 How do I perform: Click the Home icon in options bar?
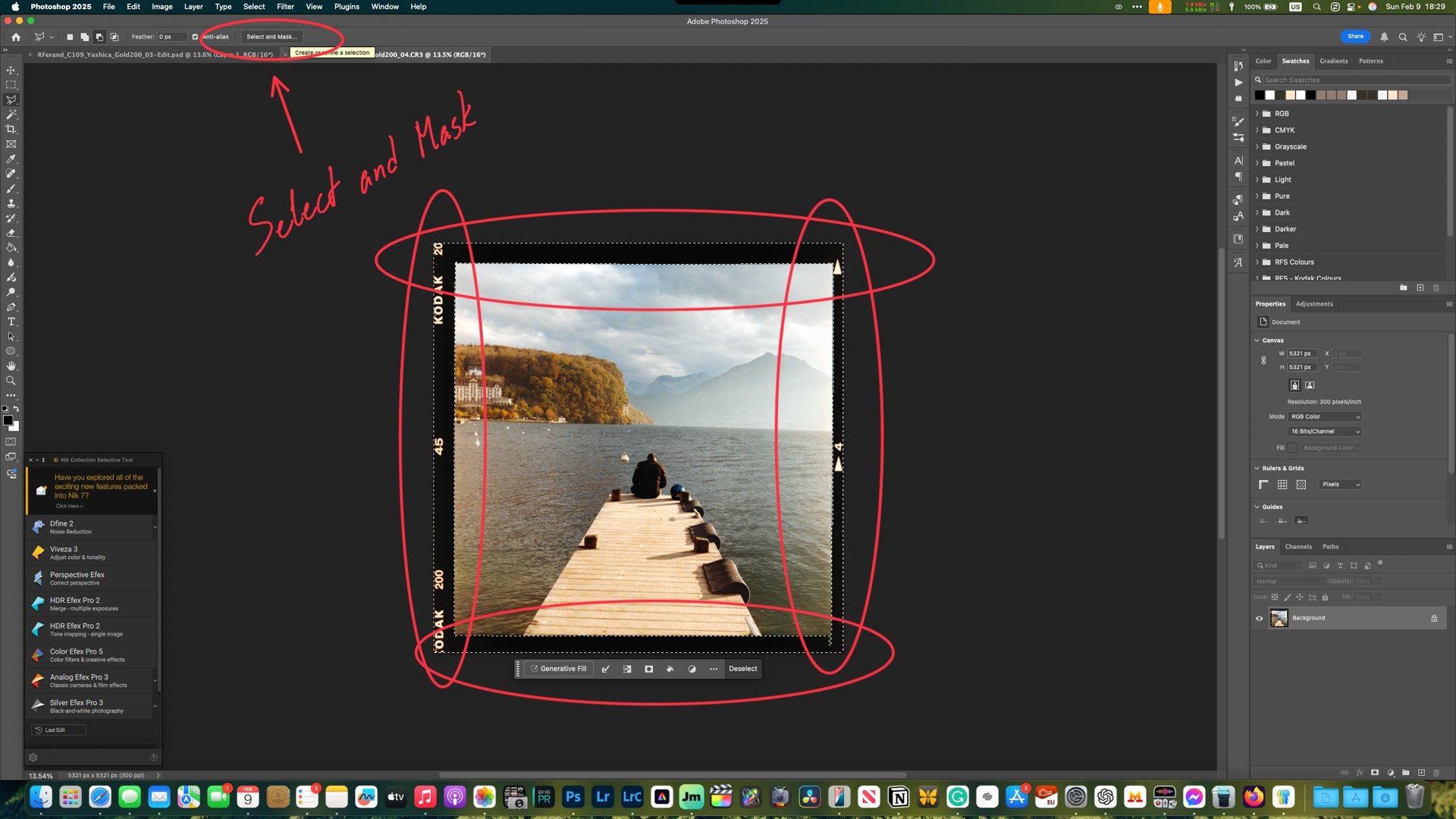pyautogui.click(x=16, y=36)
